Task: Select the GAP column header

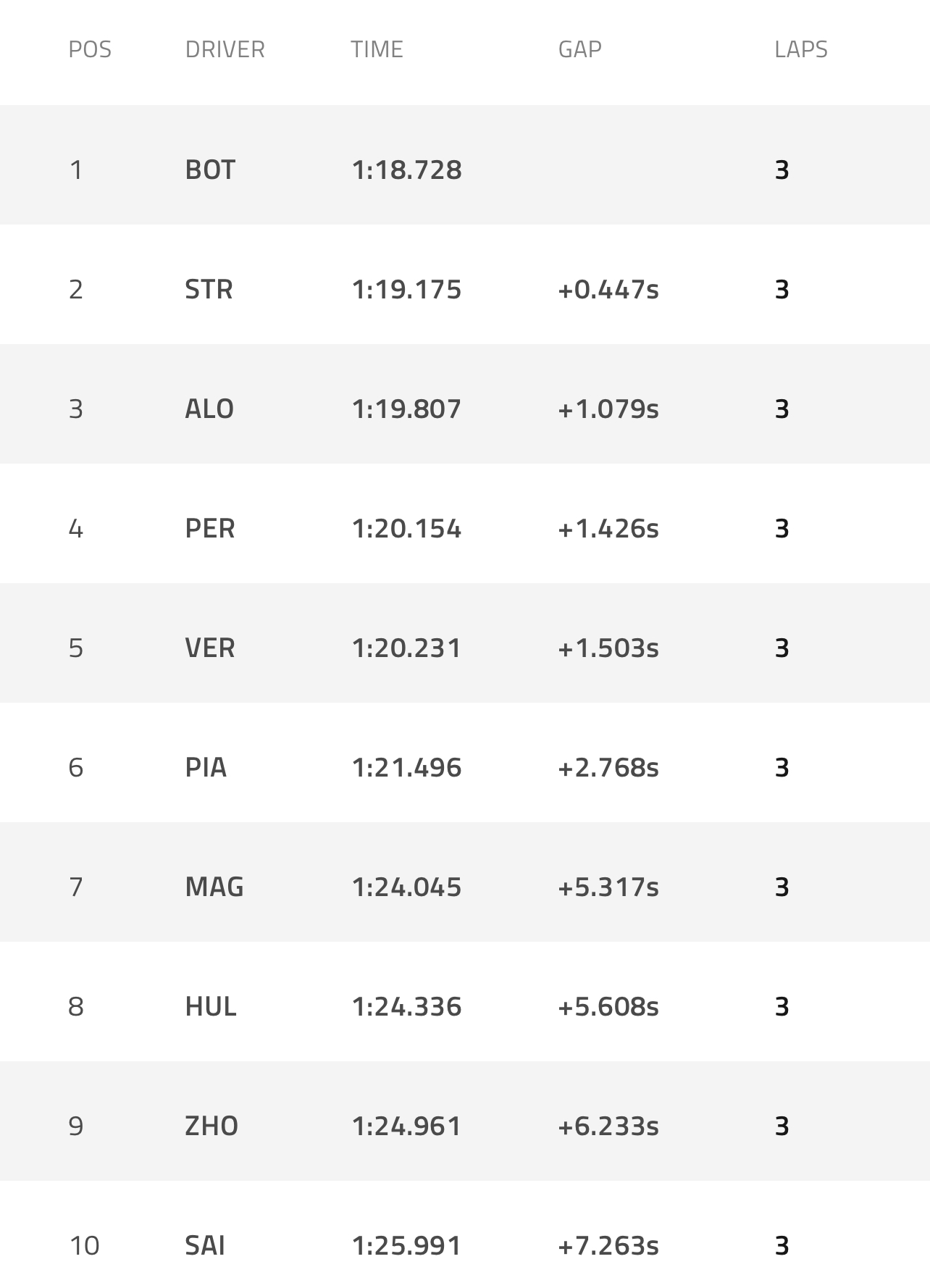Action: coord(579,49)
